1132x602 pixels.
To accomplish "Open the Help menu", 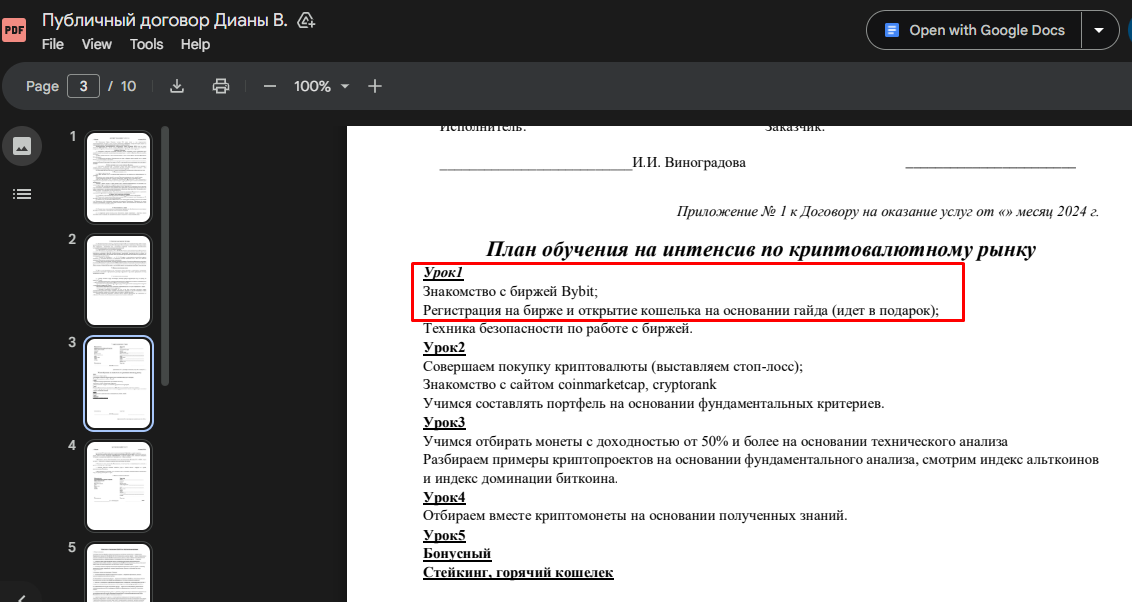I will 195,44.
